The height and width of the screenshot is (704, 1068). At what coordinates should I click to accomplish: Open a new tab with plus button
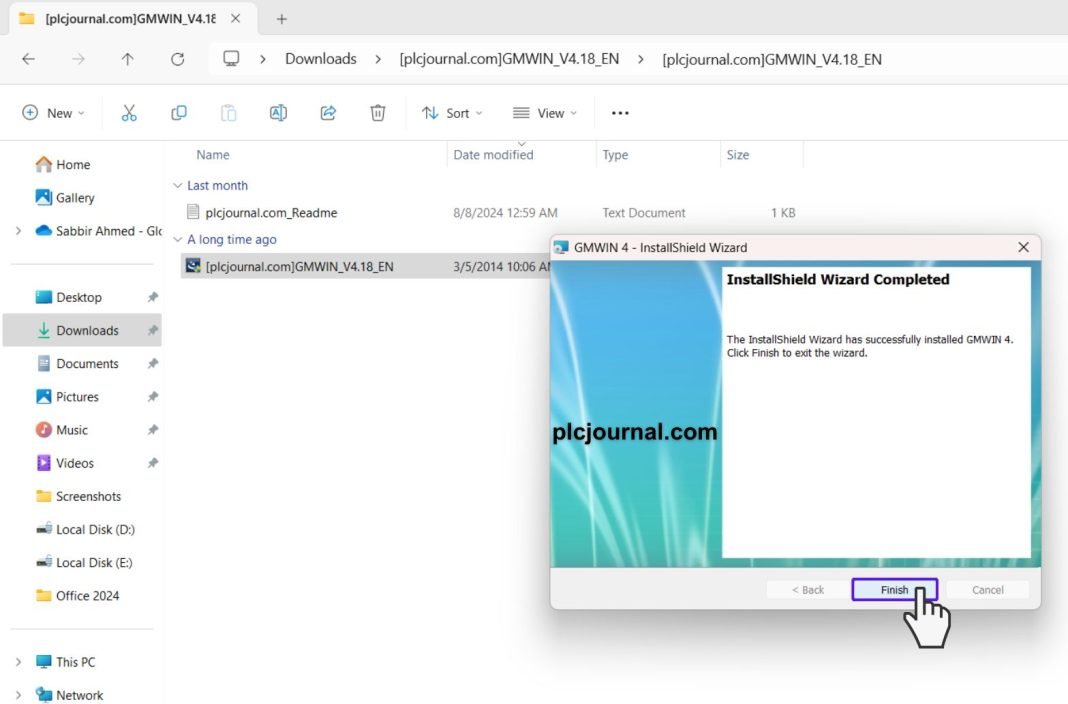tap(282, 19)
